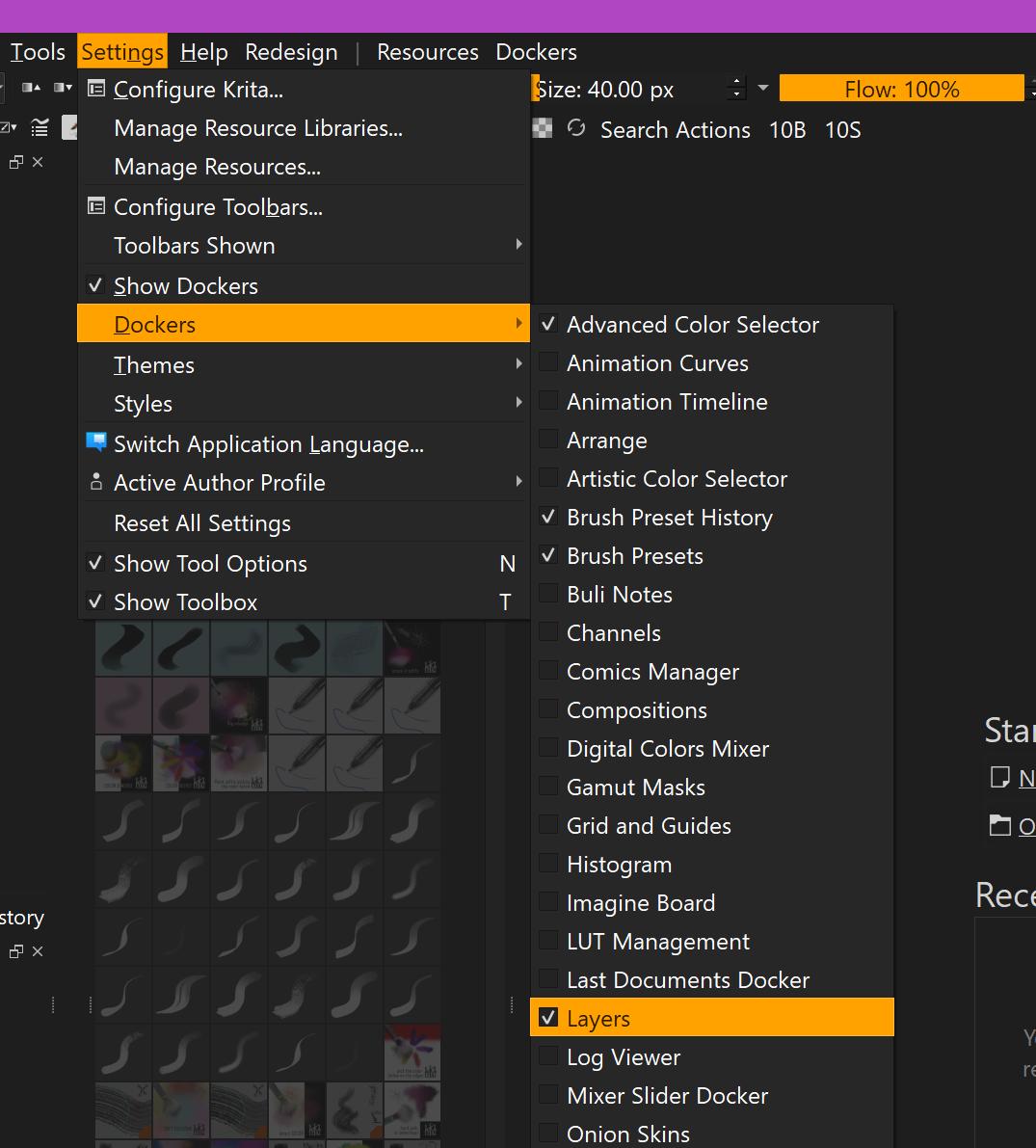Open the Resources menu
The height and width of the screenshot is (1148, 1036).
[x=428, y=52]
